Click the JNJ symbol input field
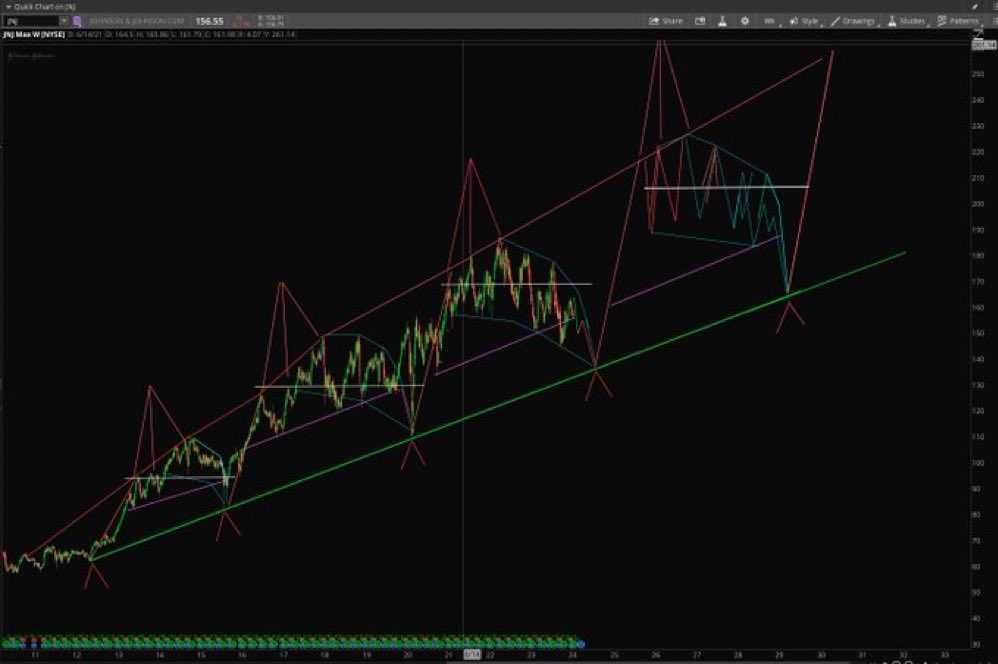The width and height of the screenshot is (998, 664). click(31, 21)
